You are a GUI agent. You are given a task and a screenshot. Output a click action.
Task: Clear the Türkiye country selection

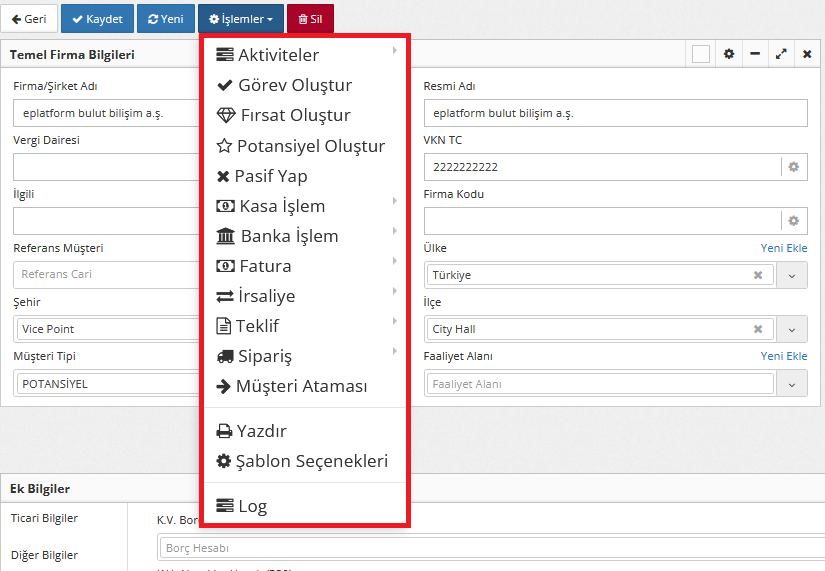click(x=758, y=275)
